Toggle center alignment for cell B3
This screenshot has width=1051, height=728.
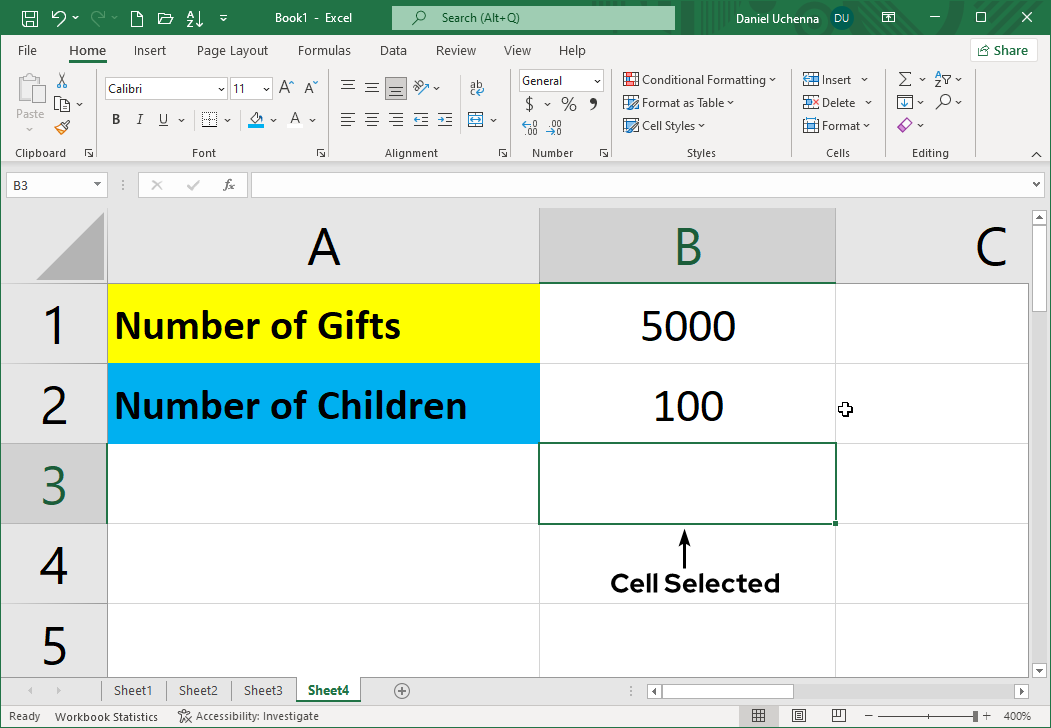pyautogui.click(x=371, y=119)
